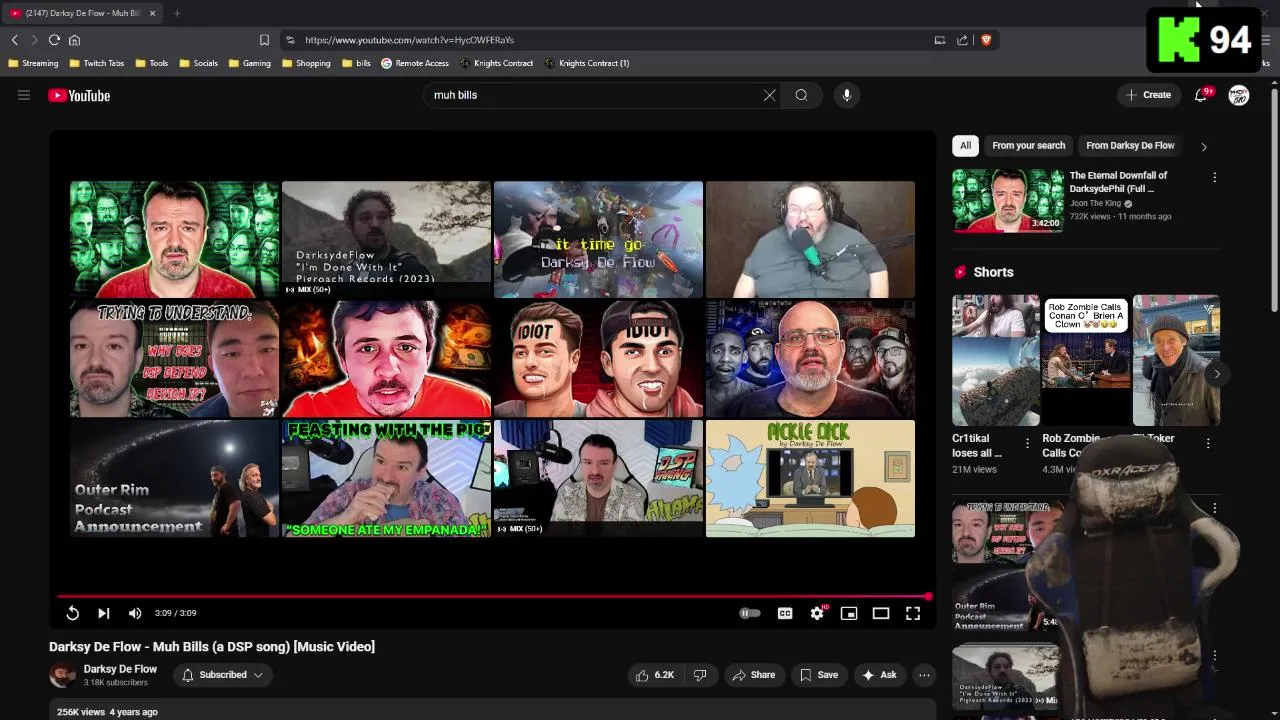Viewport: 1280px width, 720px height.
Task: Open options for the Cr1tikal Short
Action: (1027, 443)
